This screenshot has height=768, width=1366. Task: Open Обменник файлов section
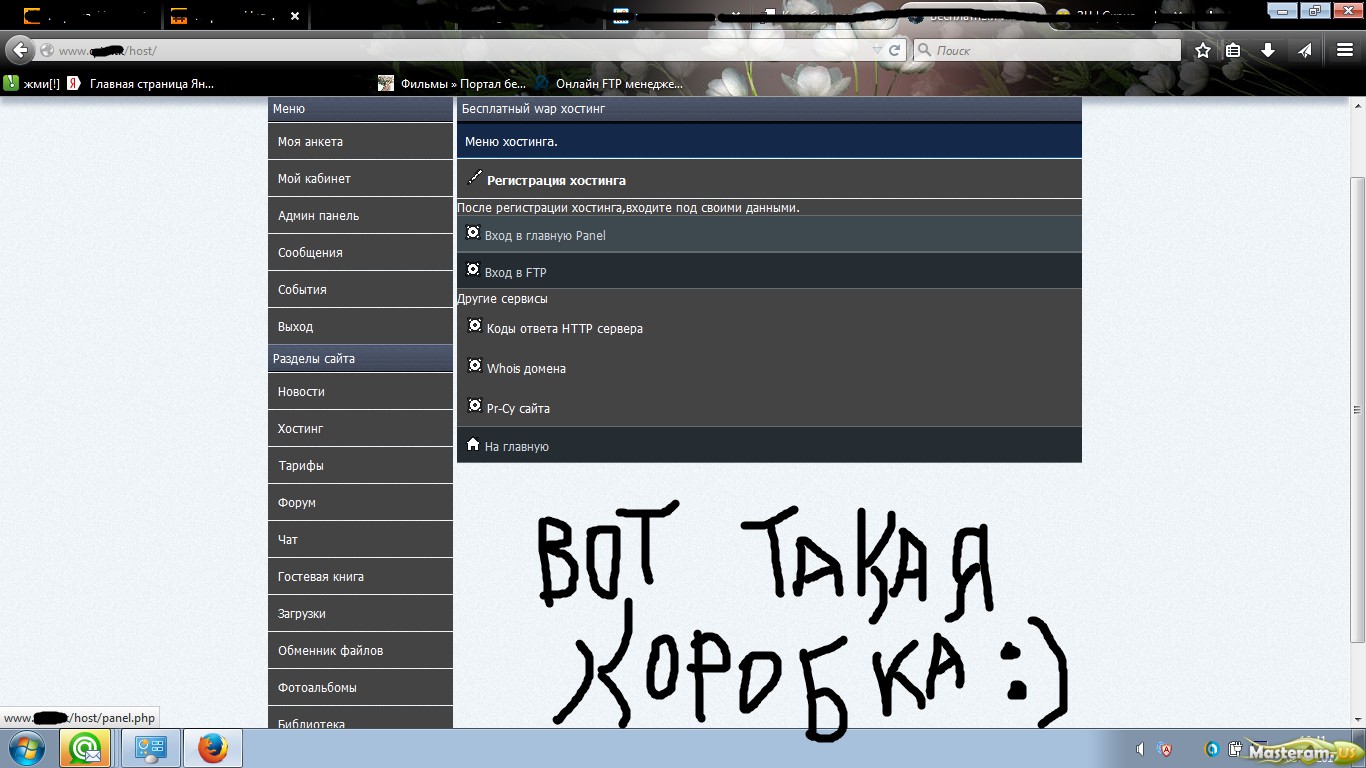click(x=360, y=650)
